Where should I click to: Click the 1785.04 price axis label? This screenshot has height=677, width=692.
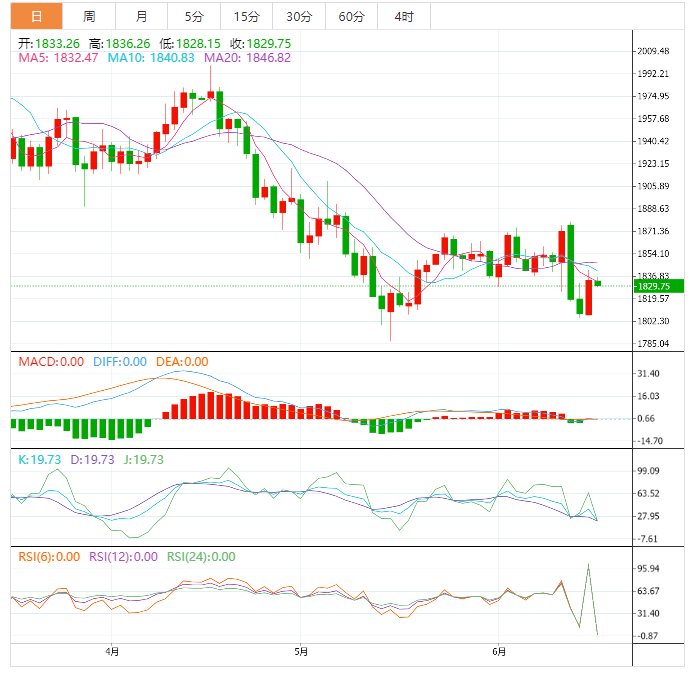(653, 344)
